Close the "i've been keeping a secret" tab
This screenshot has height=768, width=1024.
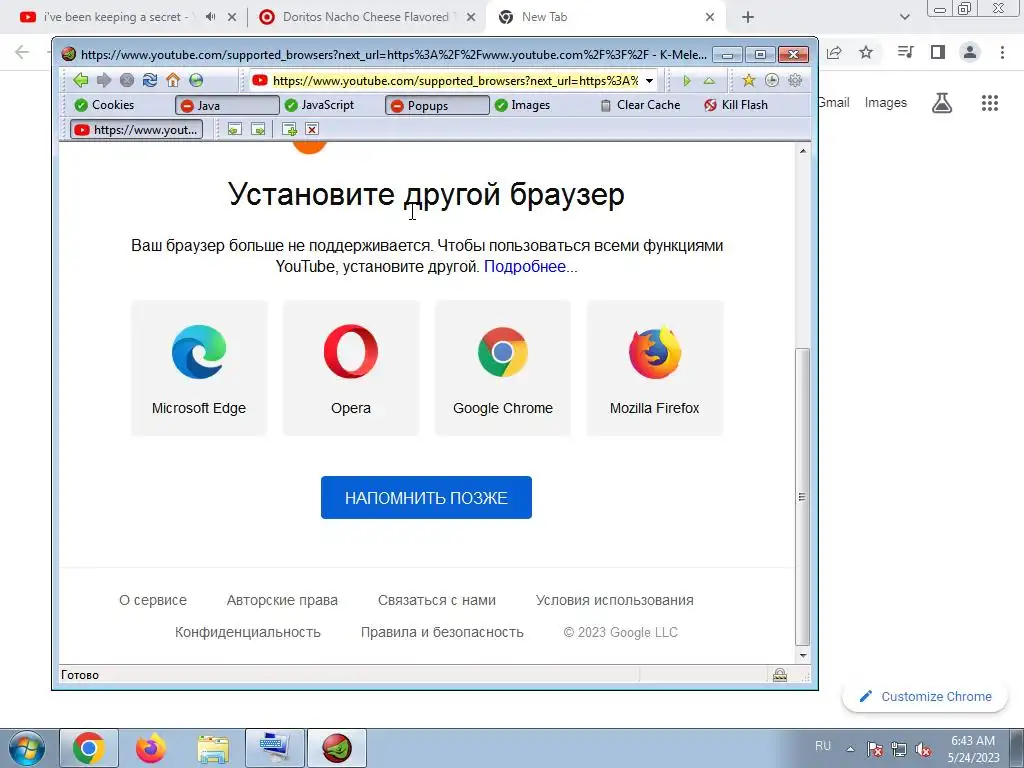[232, 17]
